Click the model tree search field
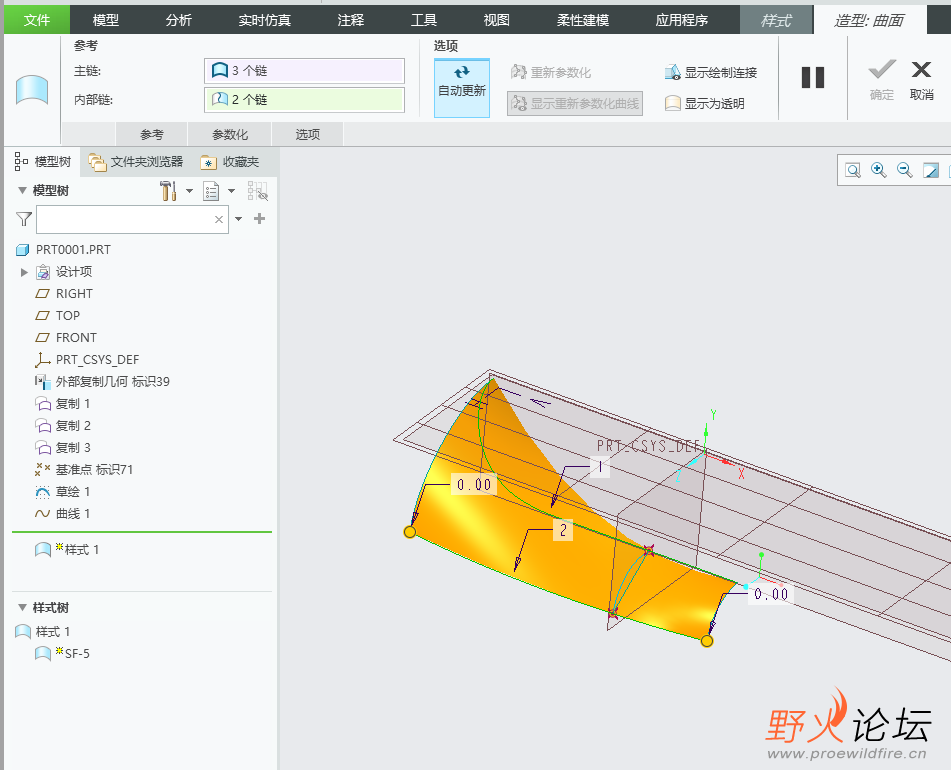This screenshot has height=770, width=951. coord(124,219)
